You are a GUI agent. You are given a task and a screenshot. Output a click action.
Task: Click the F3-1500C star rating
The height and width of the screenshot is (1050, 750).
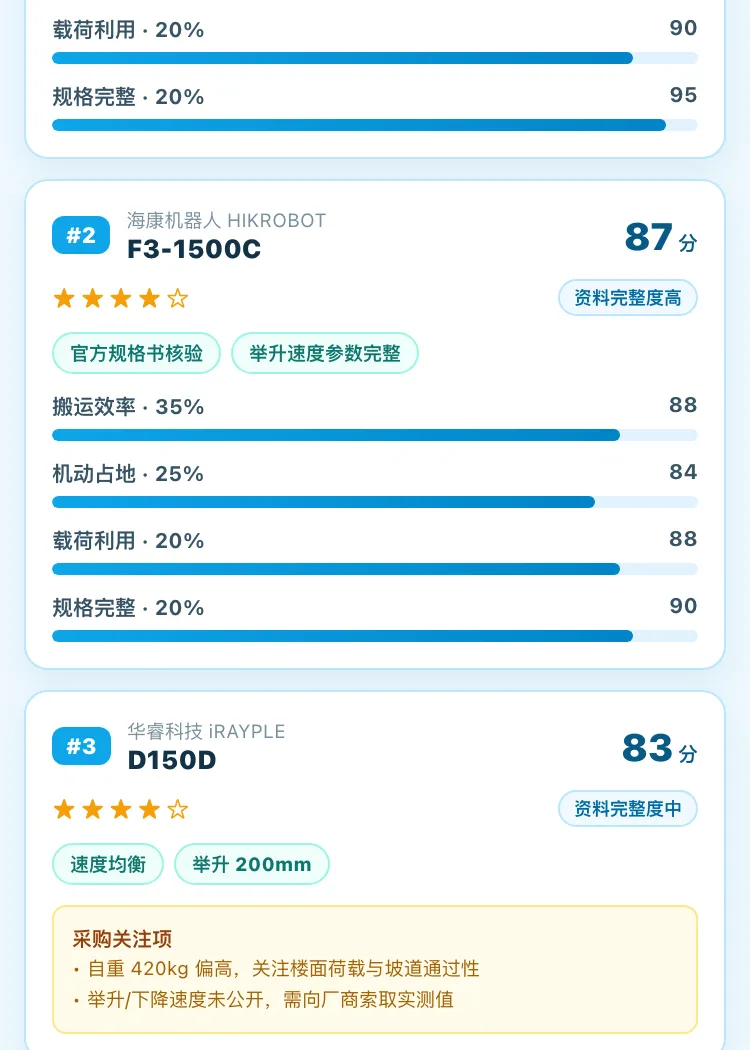click(x=121, y=298)
